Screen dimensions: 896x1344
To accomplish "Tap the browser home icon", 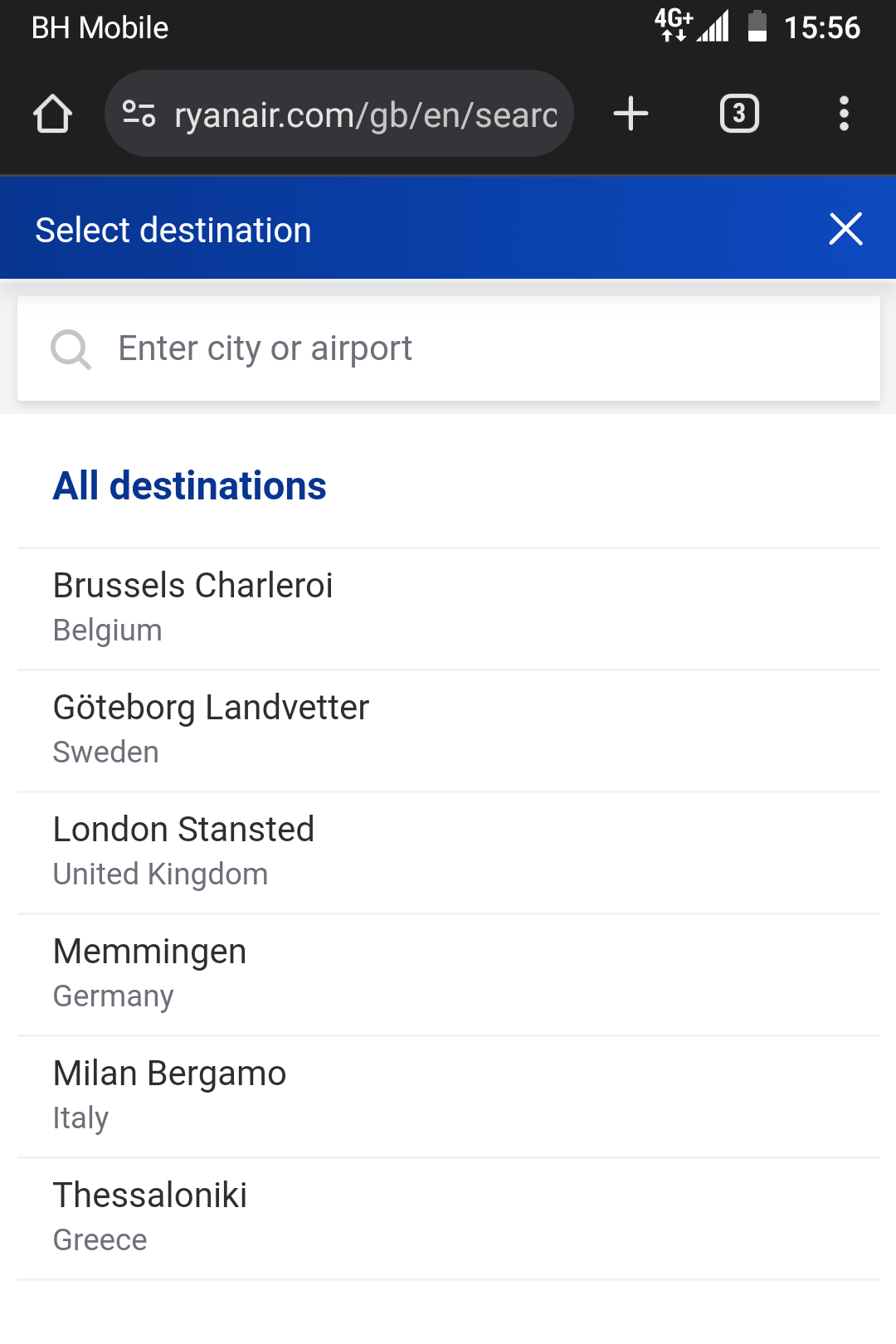I will point(52,114).
